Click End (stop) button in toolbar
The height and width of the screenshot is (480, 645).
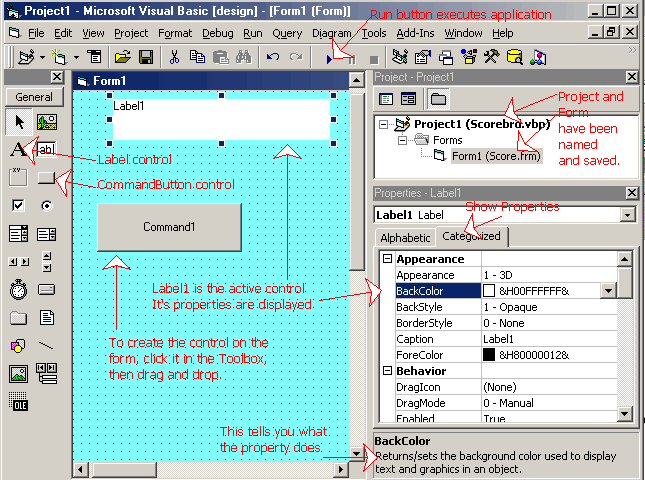click(374, 60)
